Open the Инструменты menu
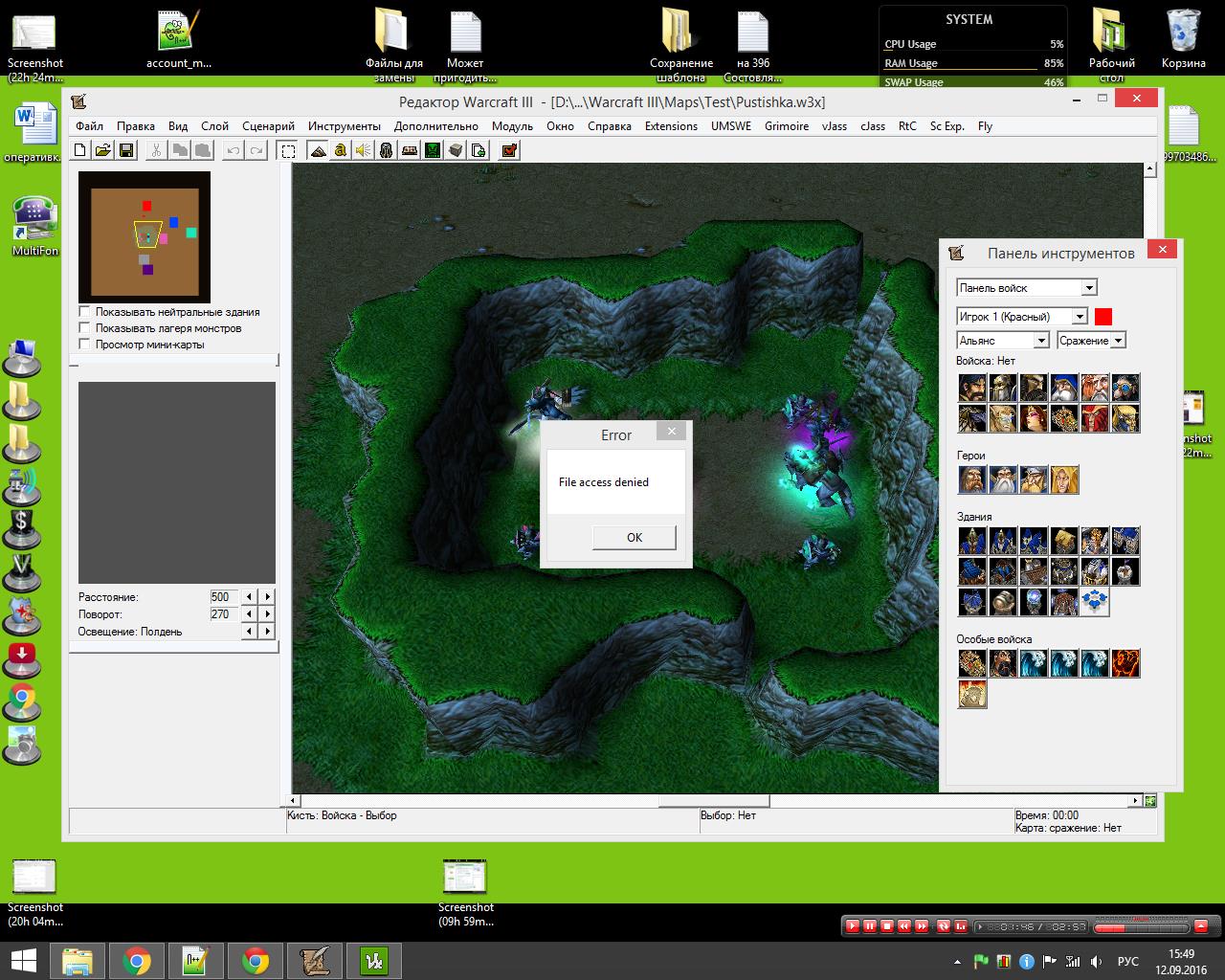This screenshot has height=980, width=1225. pos(345,126)
